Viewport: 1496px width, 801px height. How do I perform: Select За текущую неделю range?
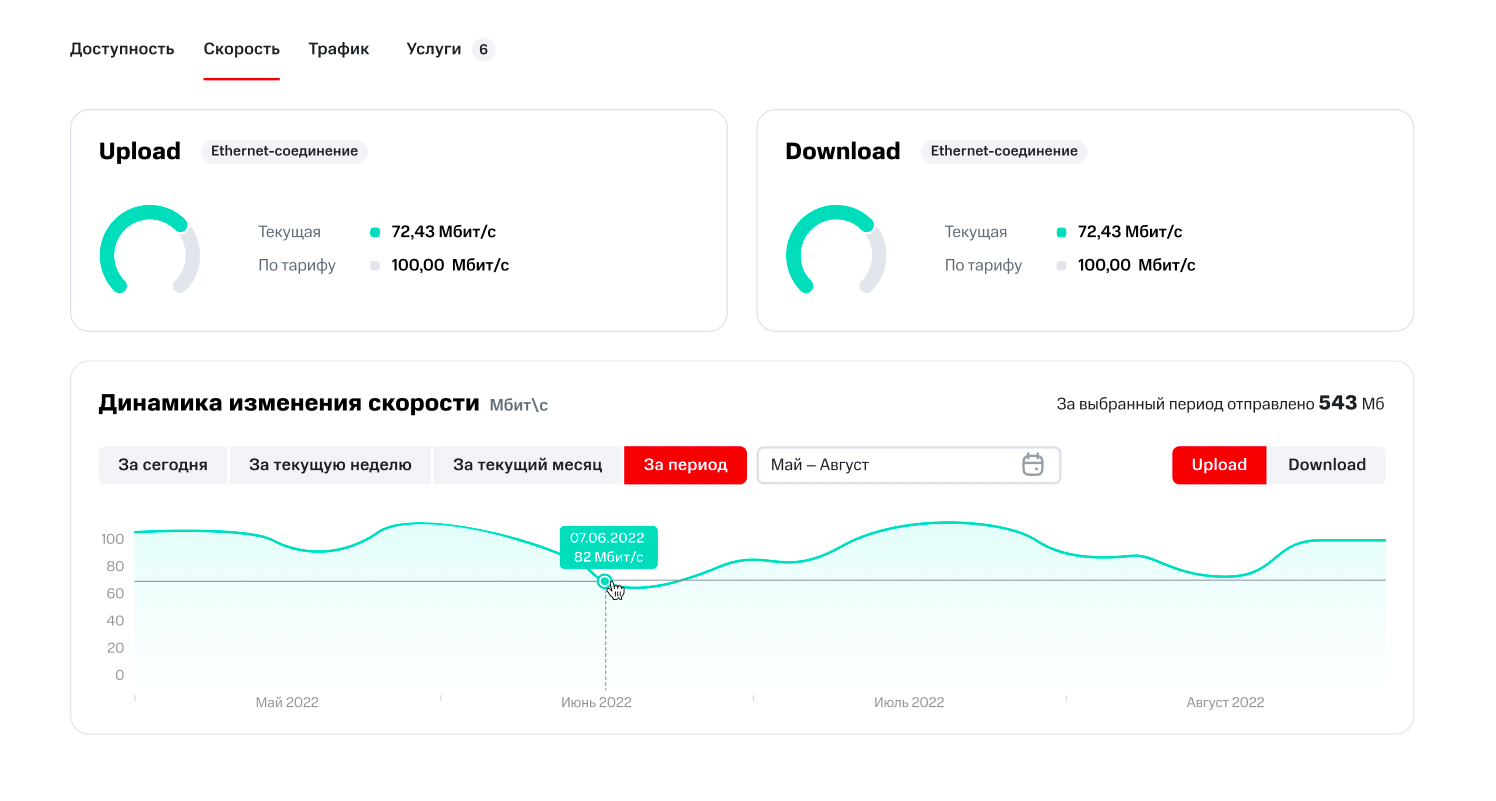coord(330,465)
